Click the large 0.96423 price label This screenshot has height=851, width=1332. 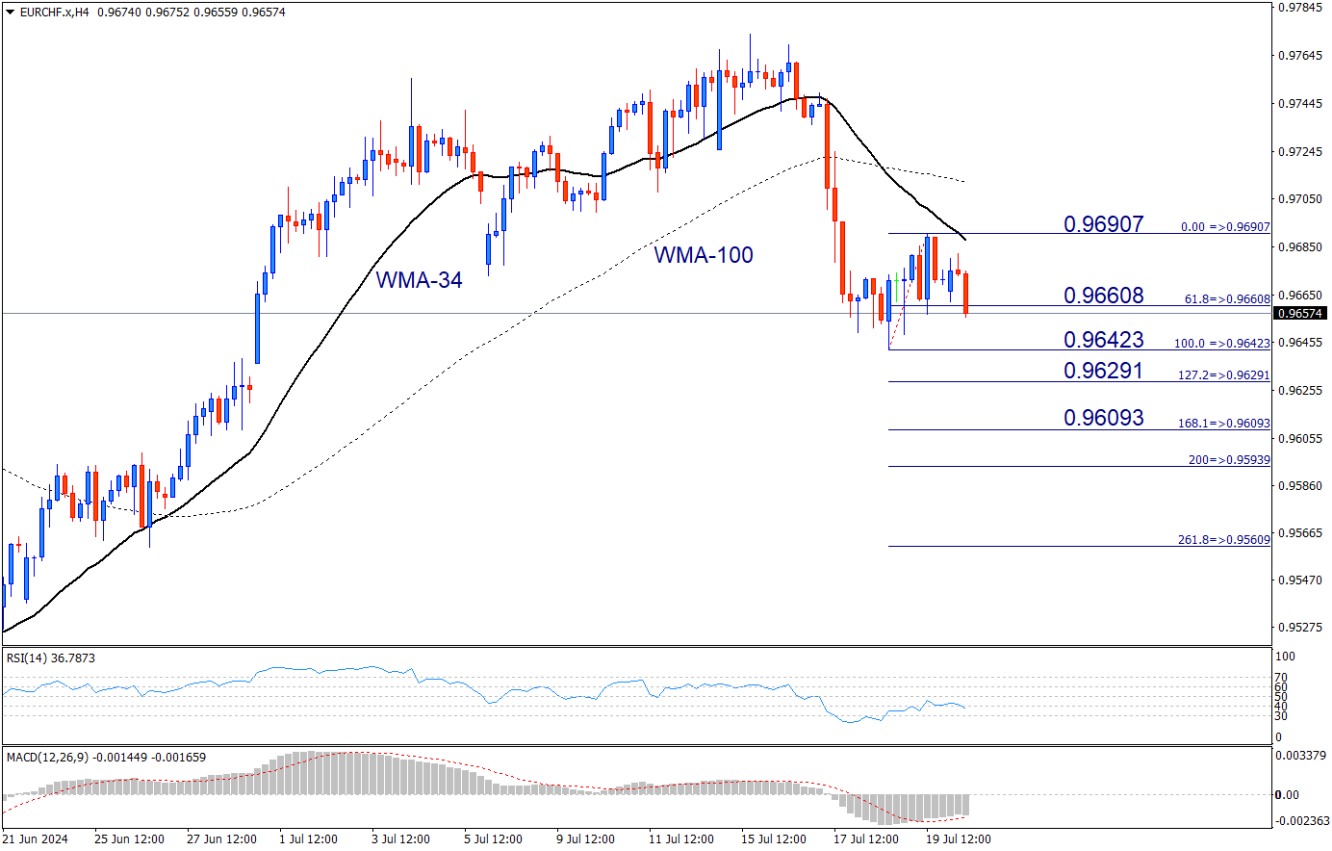pyautogui.click(x=1103, y=340)
